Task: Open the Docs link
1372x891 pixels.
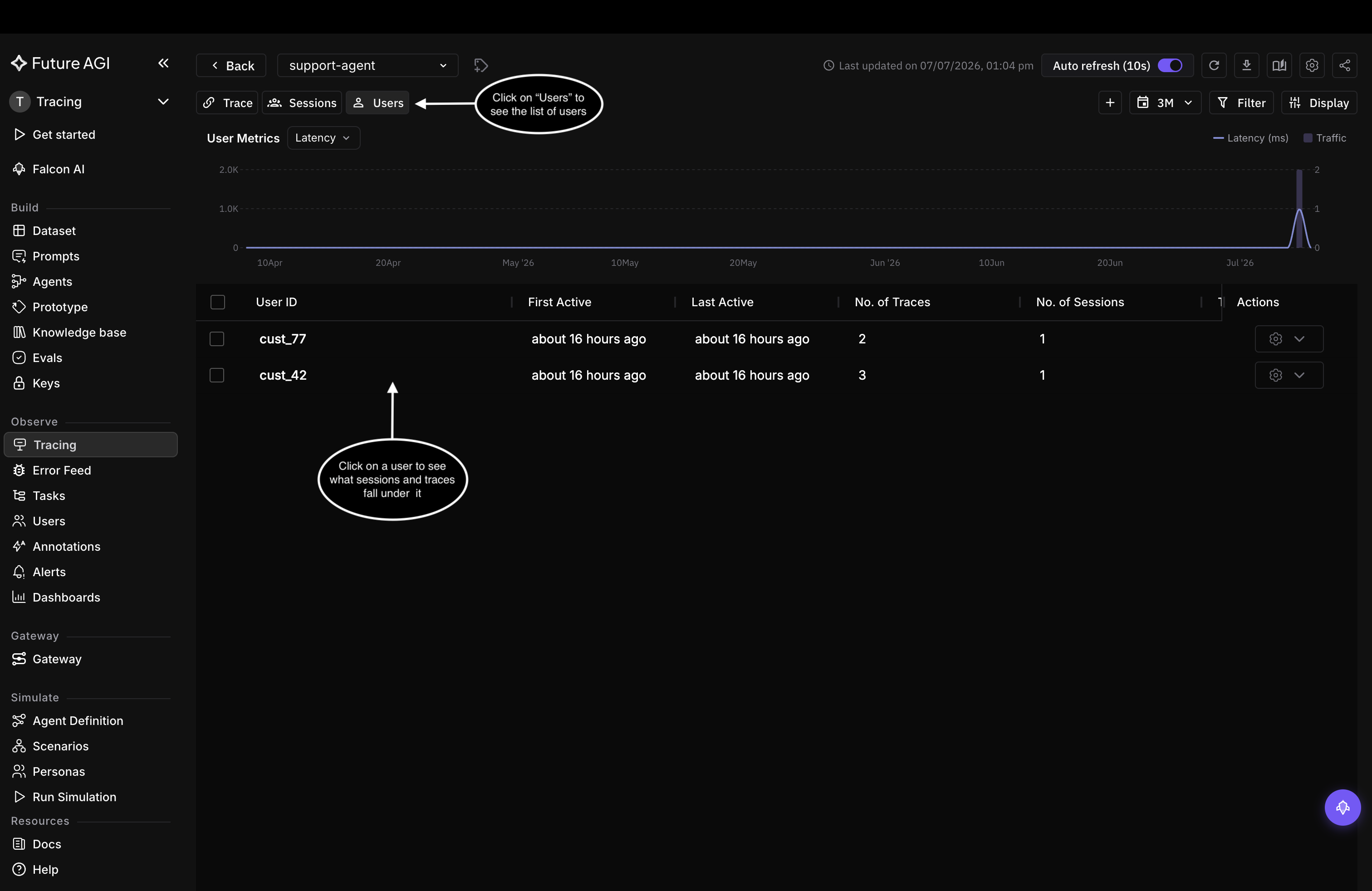Action: tap(47, 843)
